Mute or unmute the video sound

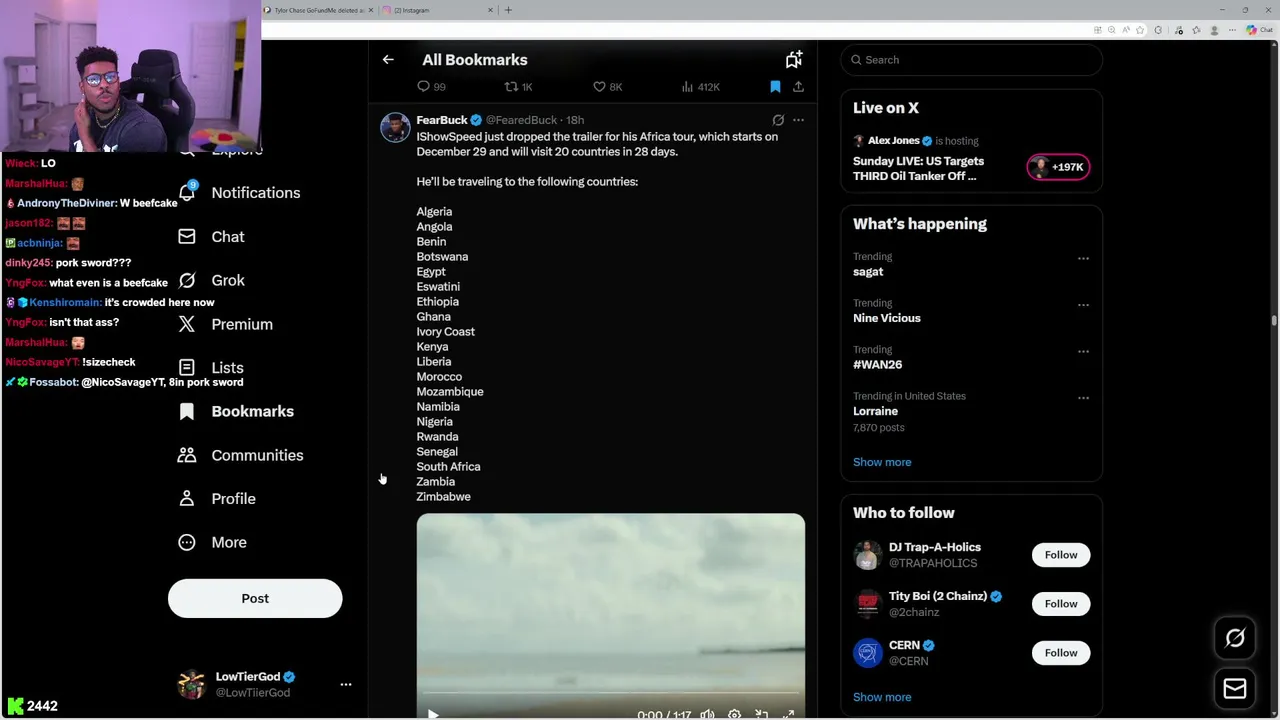click(707, 714)
